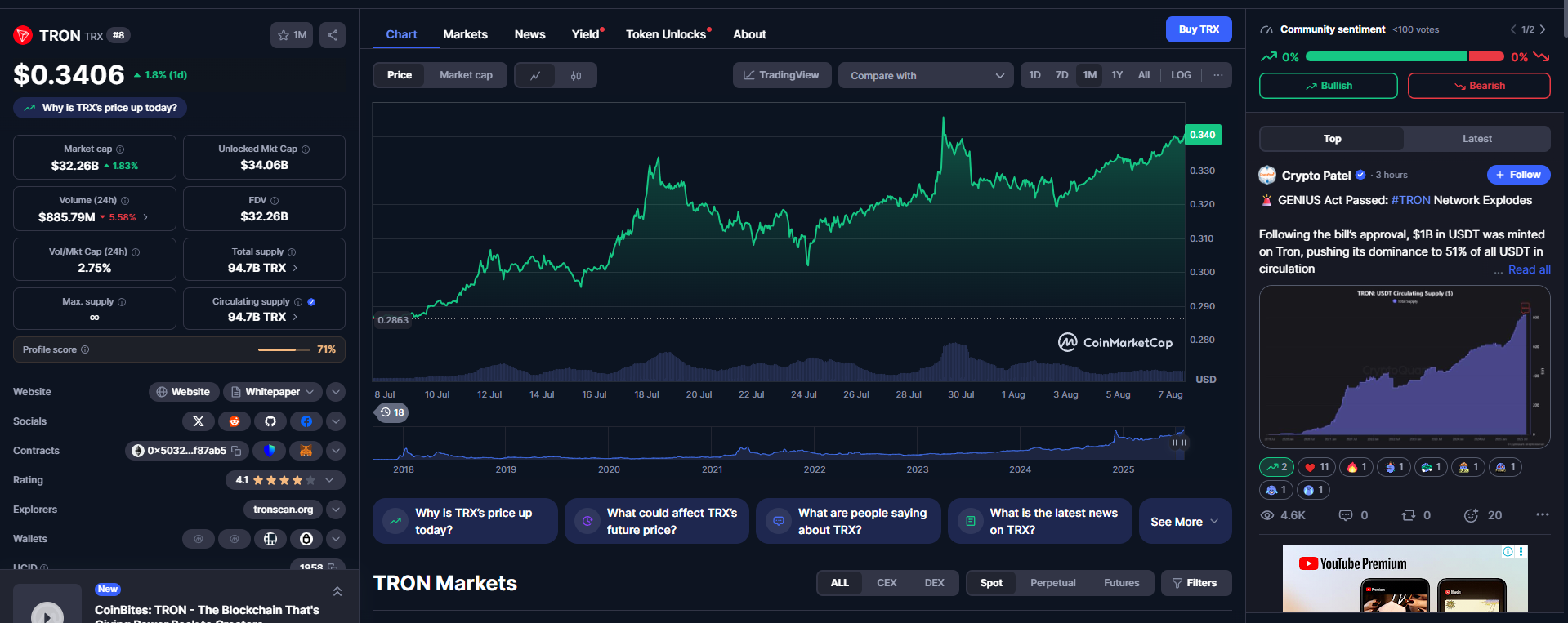This screenshot has height=623, width=1568.
Task: Click the Buy TRX button
Action: 1199,29
